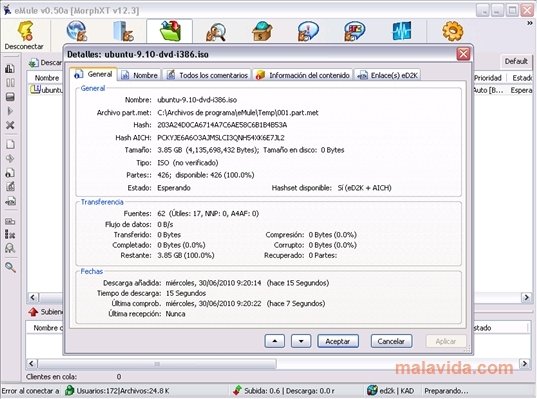537x399 pixels.
Task: Sort by the Prioridad column header
Action: coord(488,78)
